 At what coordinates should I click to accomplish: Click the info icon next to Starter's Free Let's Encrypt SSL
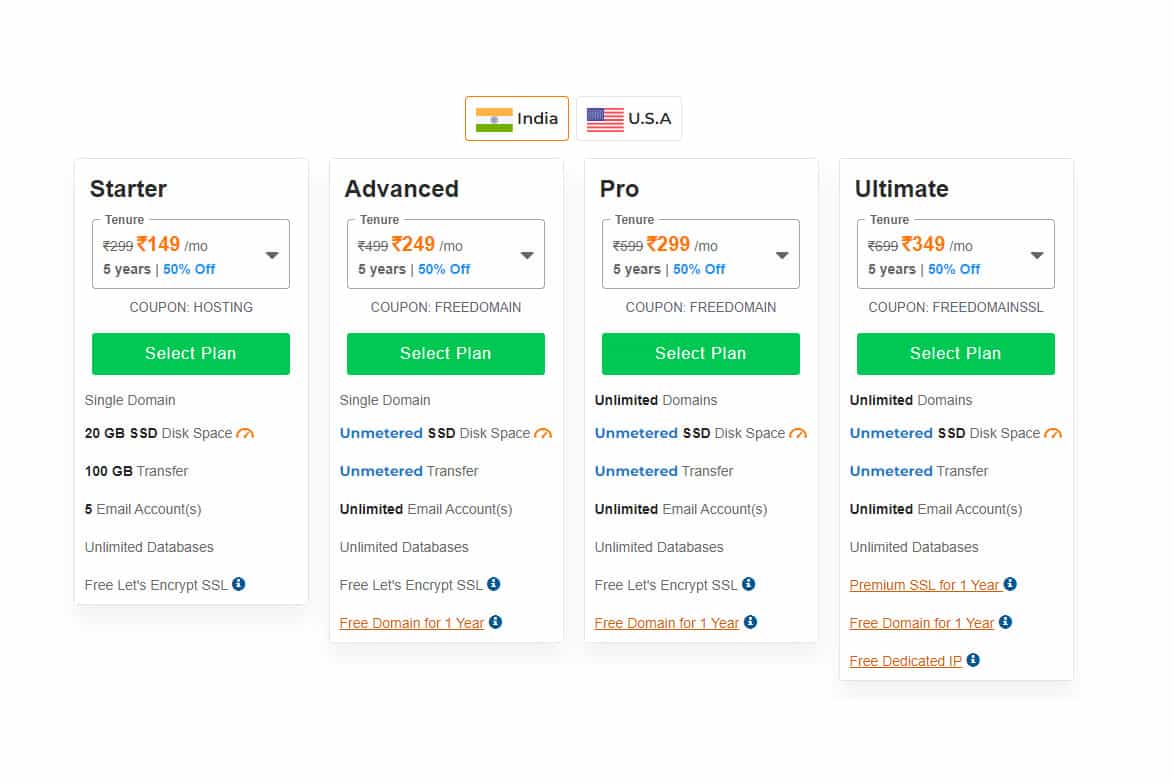[237, 585]
